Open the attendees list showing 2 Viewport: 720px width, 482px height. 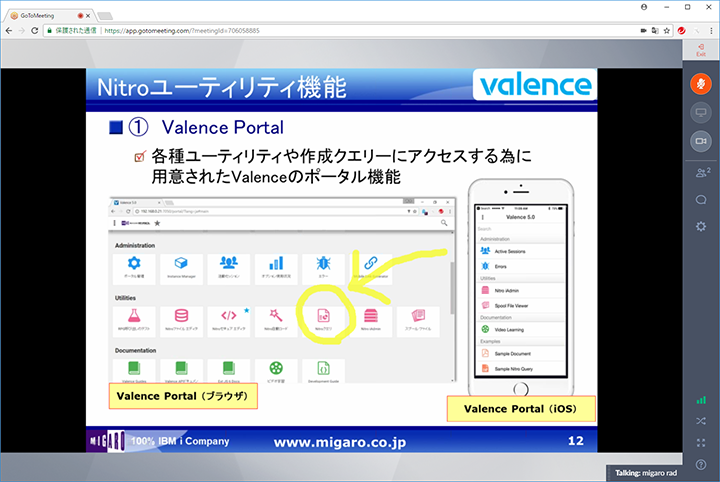pos(702,173)
